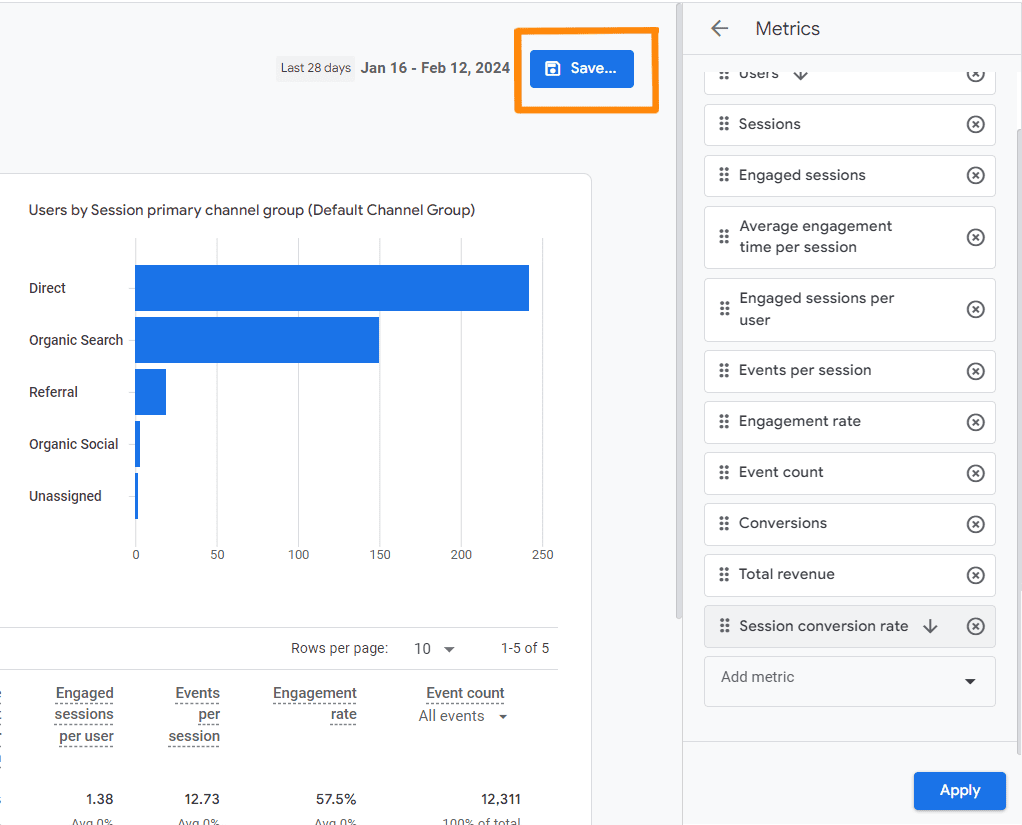Screen dimensions: 1022x825
Task: Remove the Sessions metric
Action: point(975,124)
